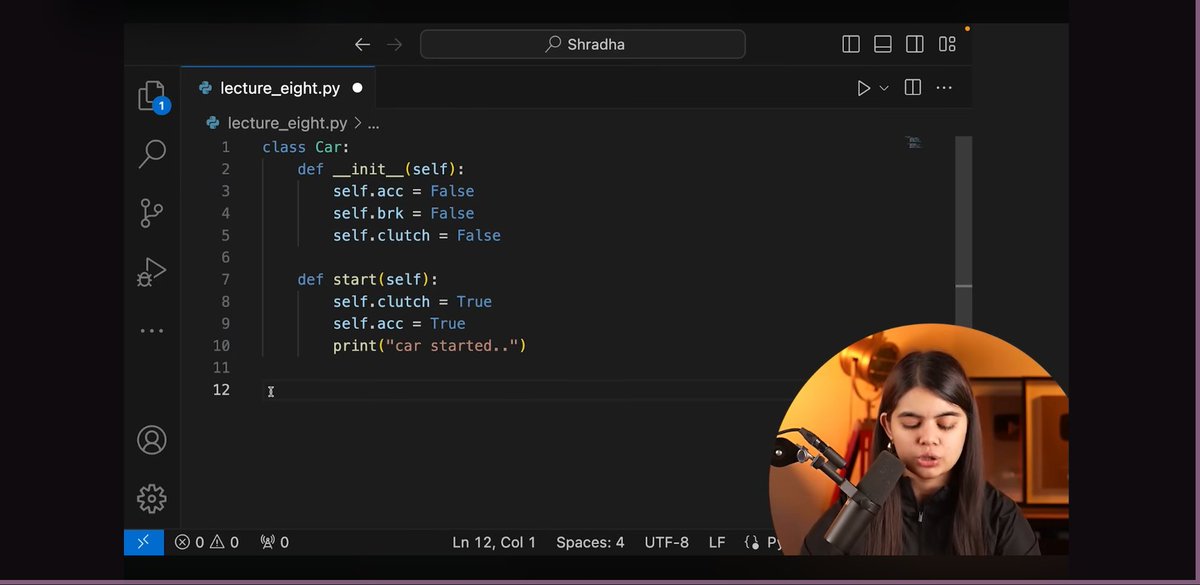
Task: Close the unsaved dot on lecture_eight.py tab
Action: [357, 88]
